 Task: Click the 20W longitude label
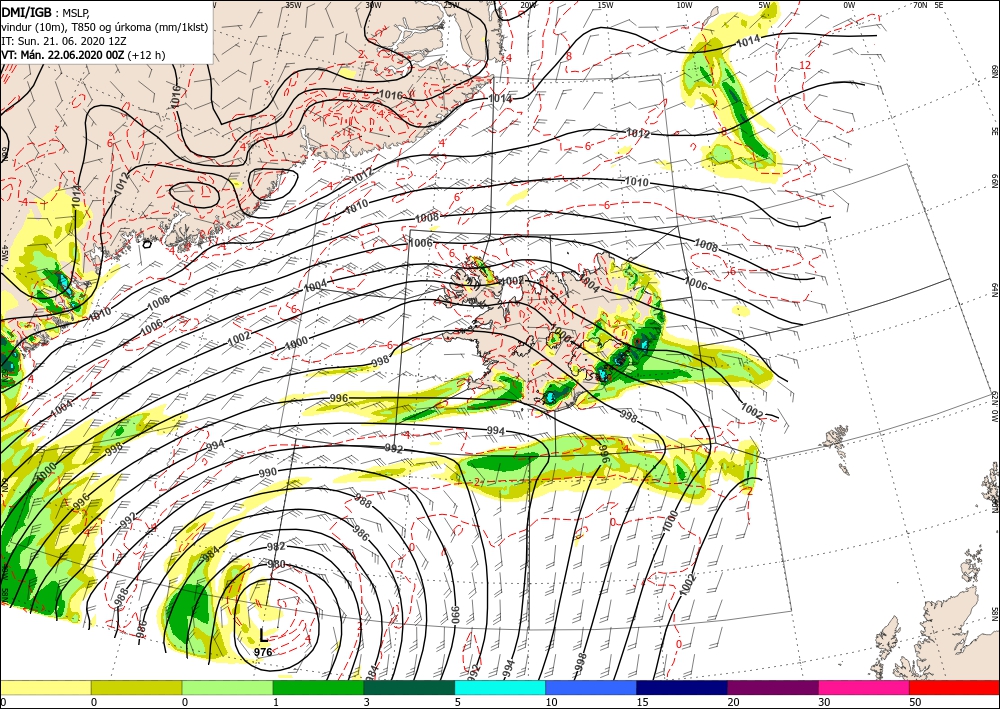[x=527, y=4]
